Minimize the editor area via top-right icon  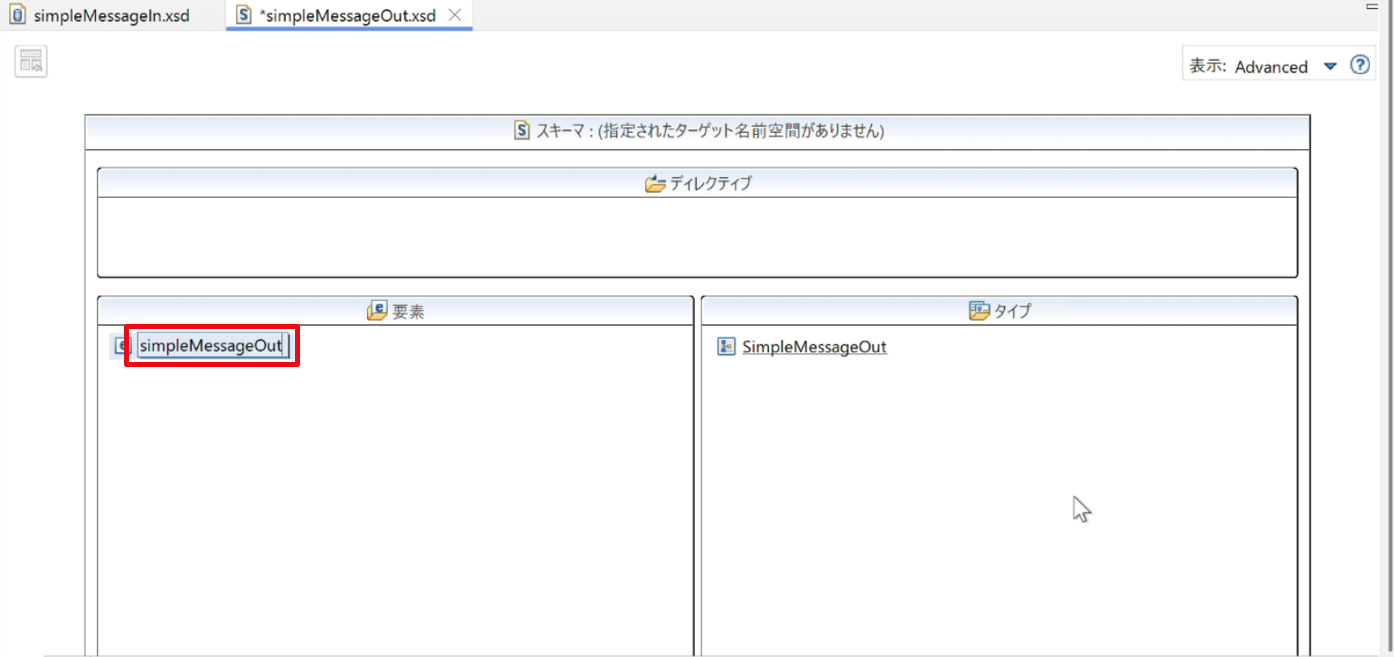(x=1371, y=6)
